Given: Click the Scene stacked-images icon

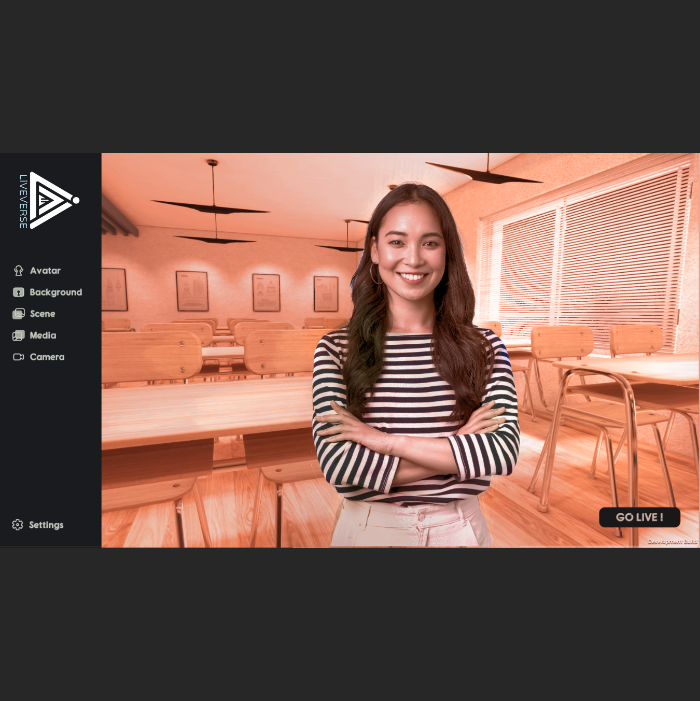Looking at the screenshot, I should tap(18, 314).
